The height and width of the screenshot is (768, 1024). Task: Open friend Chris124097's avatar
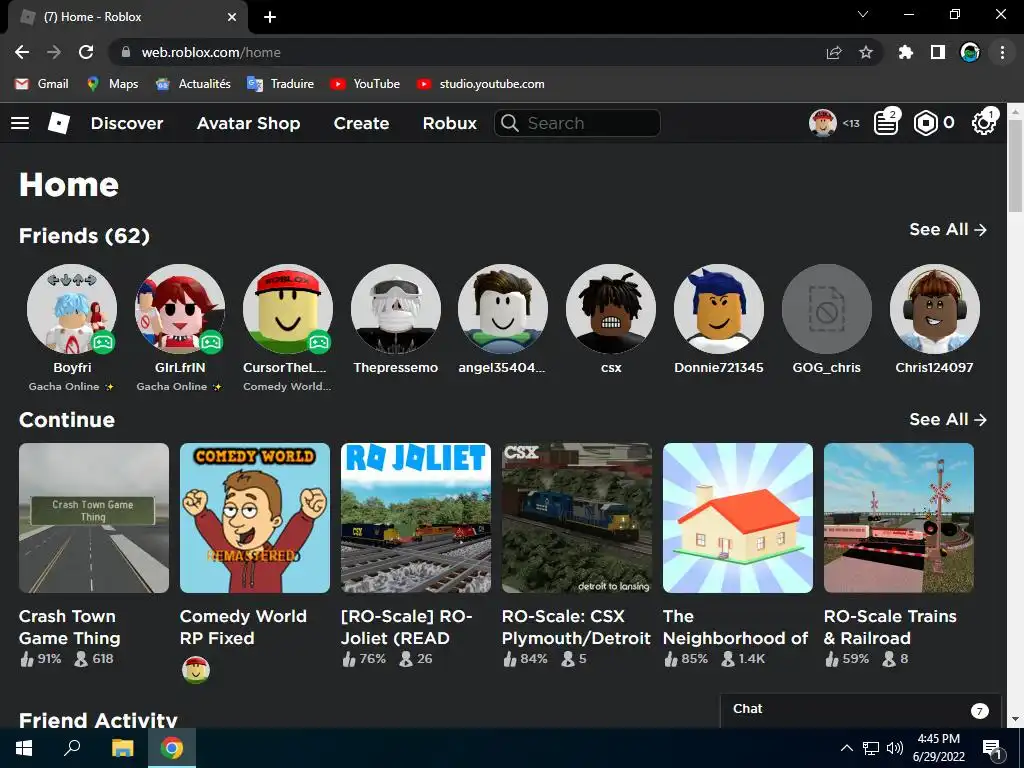point(934,309)
